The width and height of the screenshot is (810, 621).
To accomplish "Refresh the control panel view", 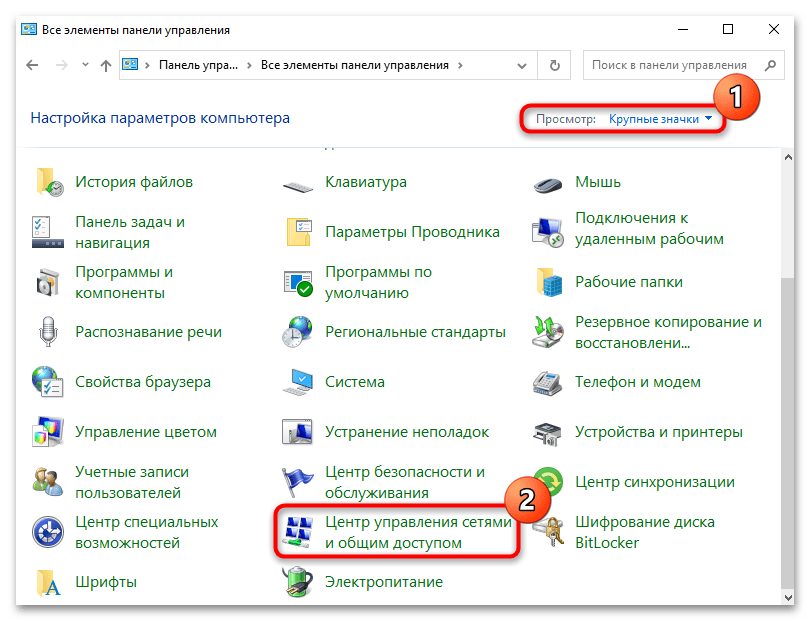I will [x=554, y=66].
